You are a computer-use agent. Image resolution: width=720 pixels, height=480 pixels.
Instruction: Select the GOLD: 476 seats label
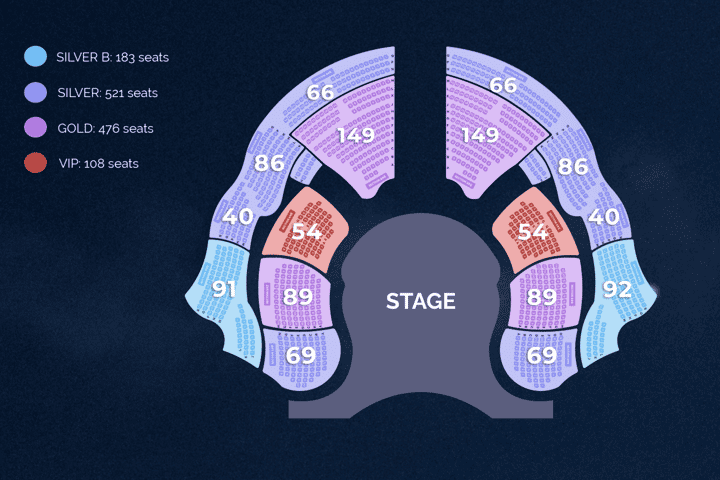[105, 128]
